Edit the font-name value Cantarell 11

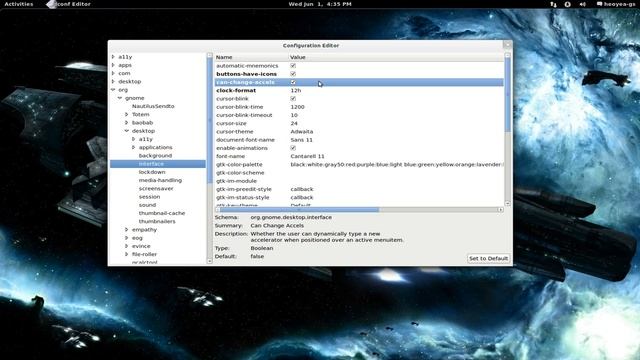307,156
